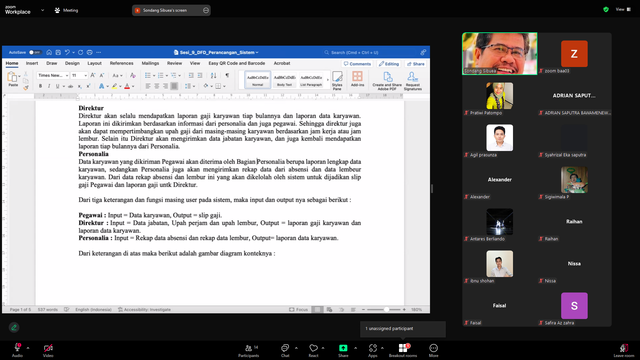
Task: Open the Styles Pane
Action: click(337, 80)
